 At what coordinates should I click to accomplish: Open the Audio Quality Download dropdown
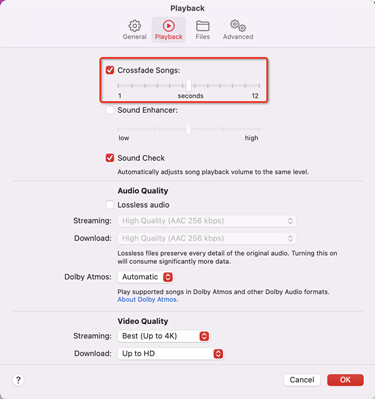point(207,238)
